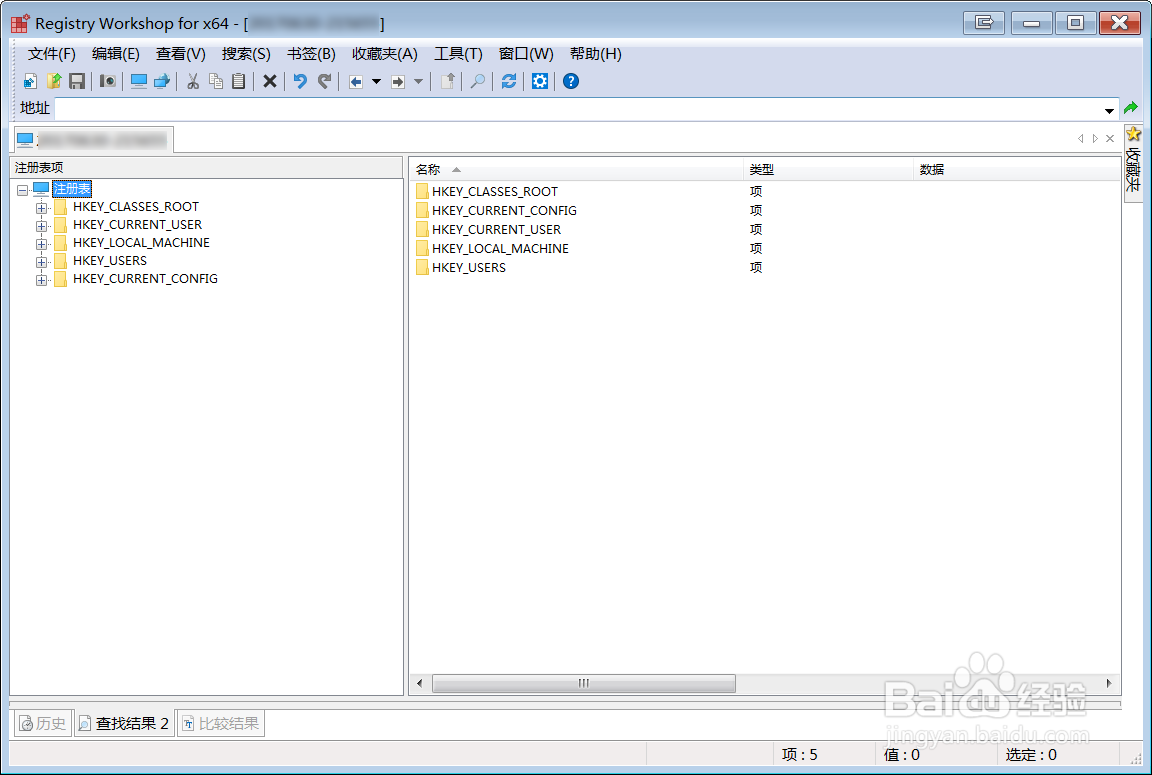Click the refresh arrows icon
Image resolution: width=1152 pixels, height=775 pixels.
pyautogui.click(x=508, y=82)
